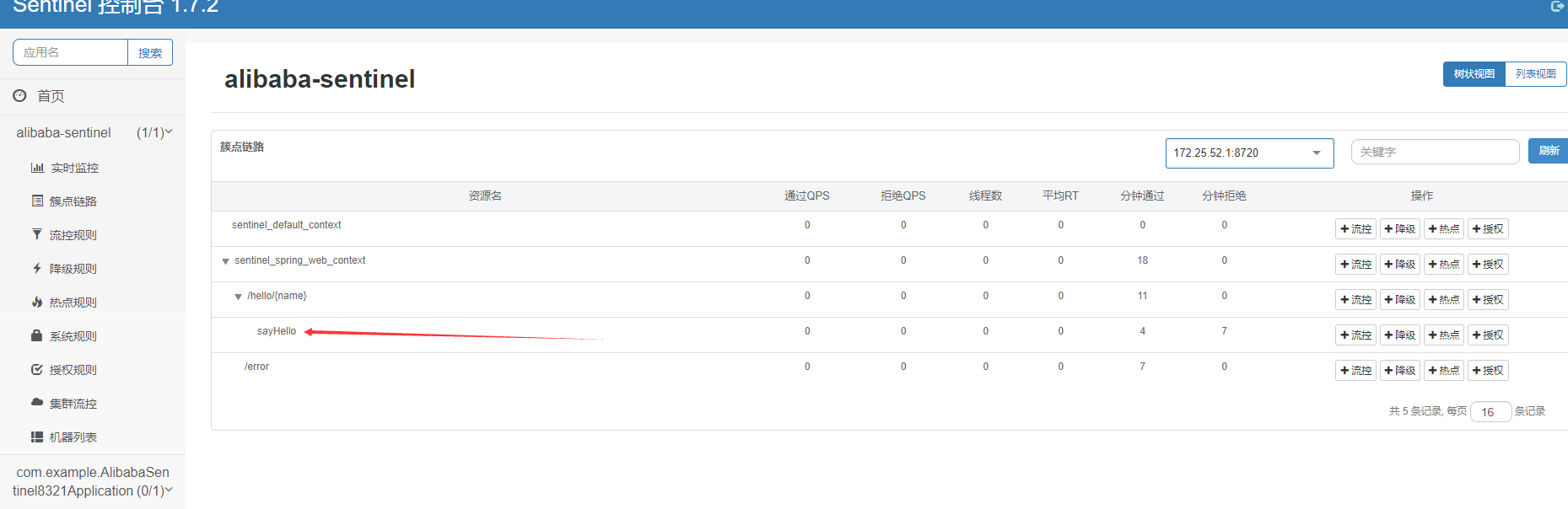This screenshot has height=509, width=1568.
Task: Select the /error resource name
Action: [256, 367]
